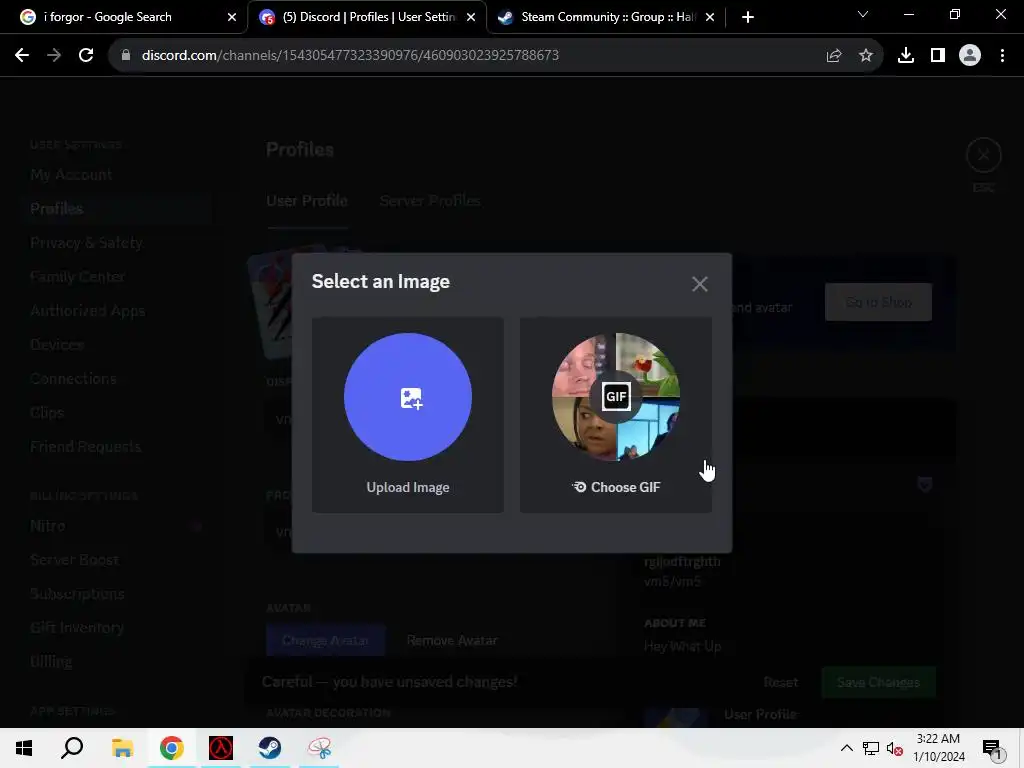Open the Chrome three-dot menu

click(x=1002, y=56)
